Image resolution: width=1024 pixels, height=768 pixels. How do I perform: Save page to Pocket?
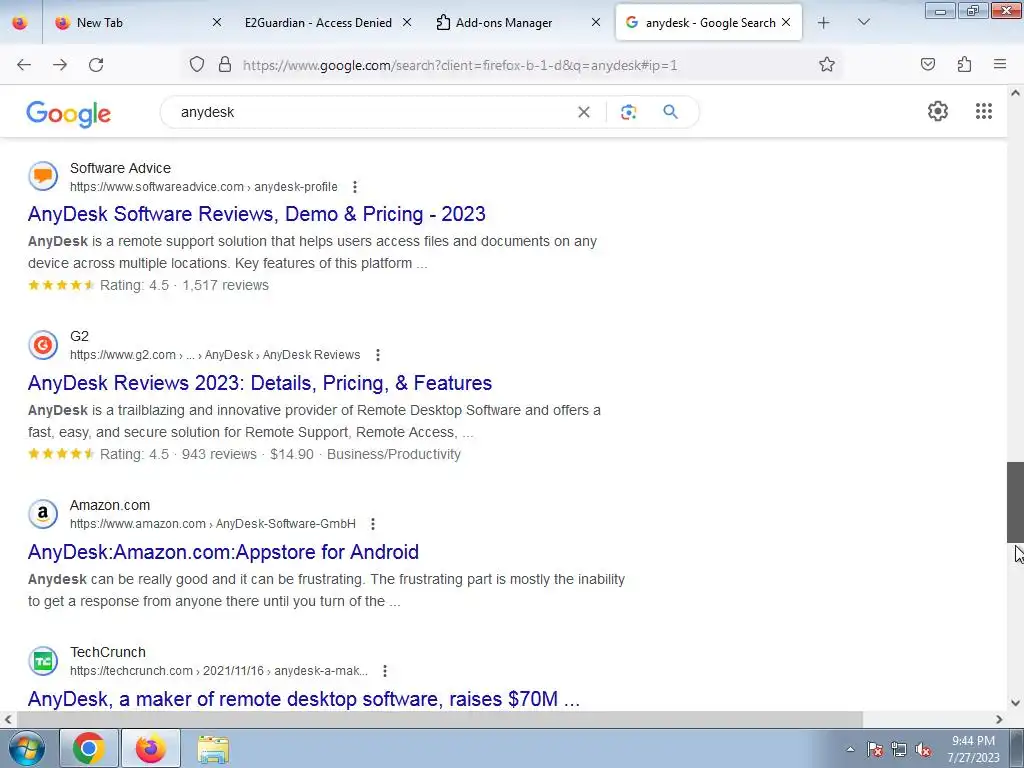[x=928, y=64]
